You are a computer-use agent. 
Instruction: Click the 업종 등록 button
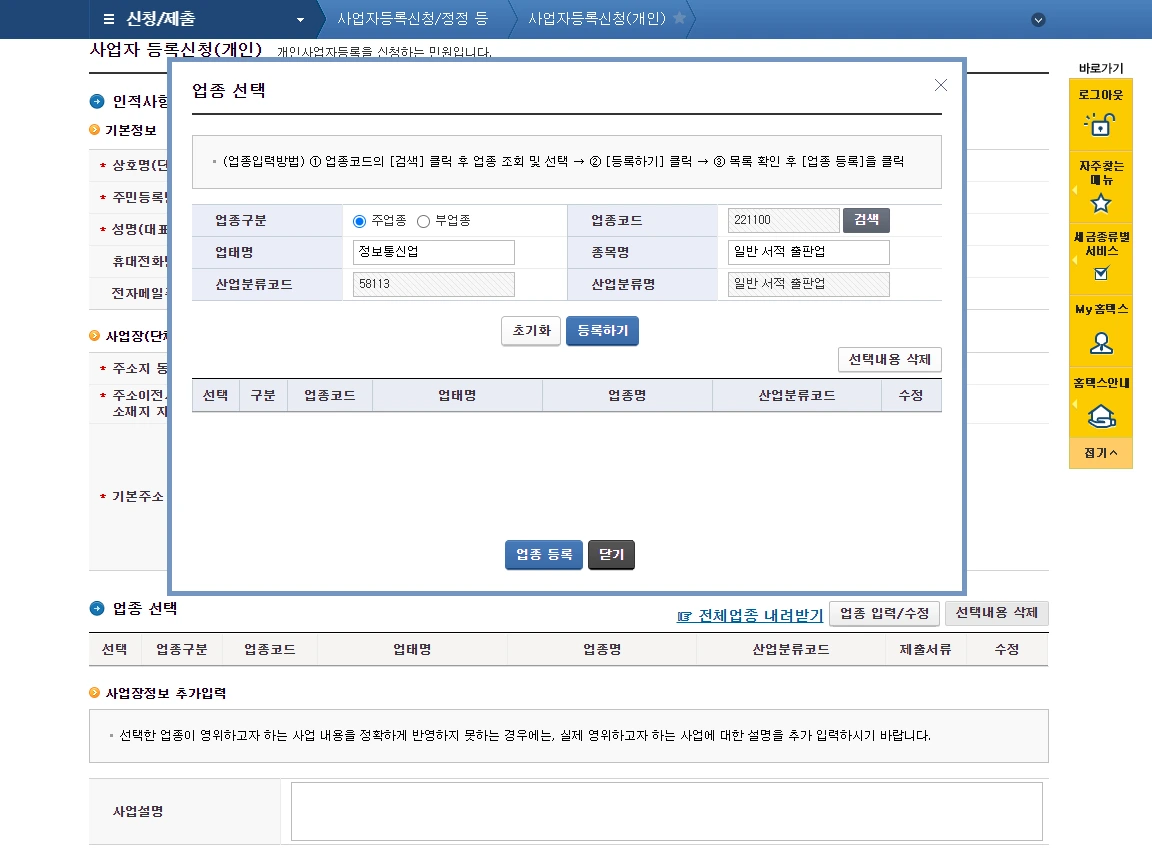point(543,555)
